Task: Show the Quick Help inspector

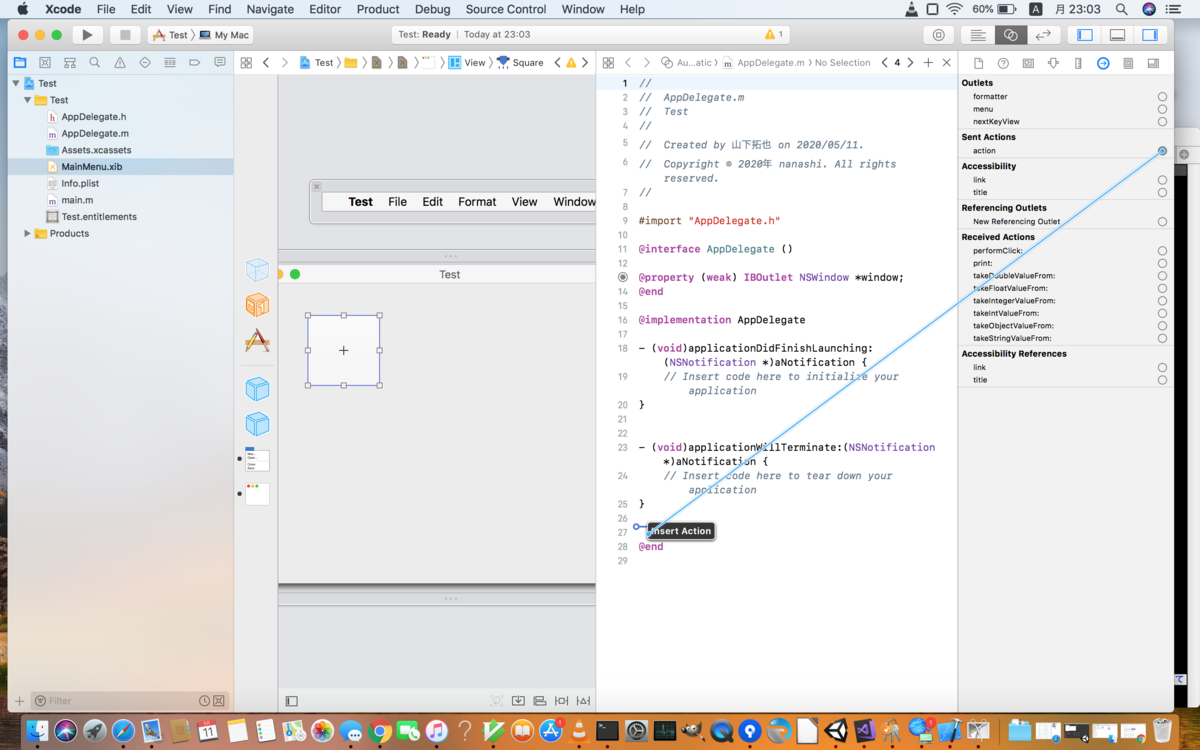Action: (1003, 63)
